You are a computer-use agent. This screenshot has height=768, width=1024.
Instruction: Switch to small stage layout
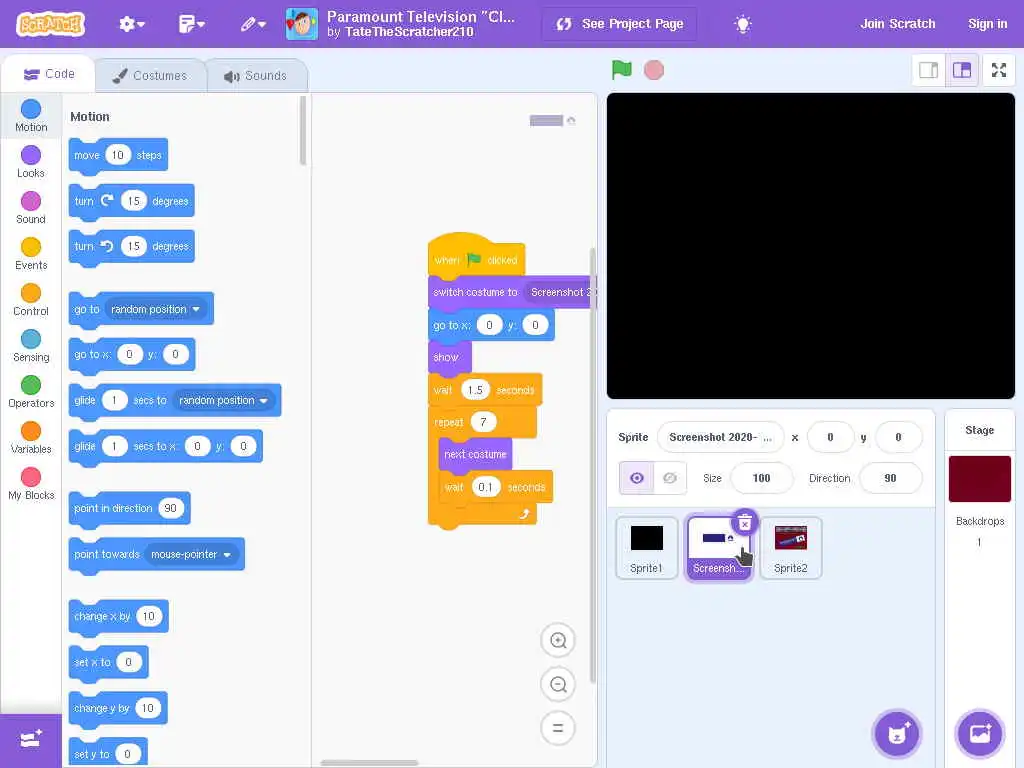(x=928, y=70)
